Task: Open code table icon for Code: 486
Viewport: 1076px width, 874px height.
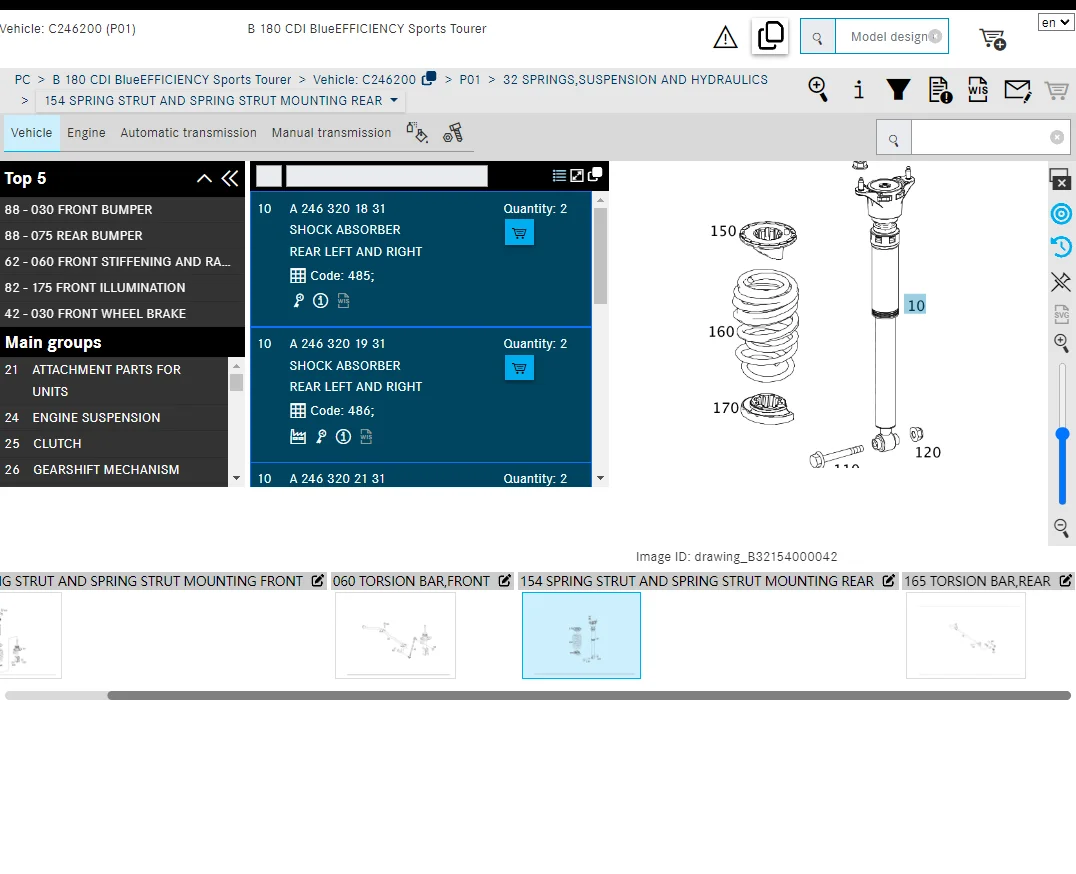Action: [298, 411]
